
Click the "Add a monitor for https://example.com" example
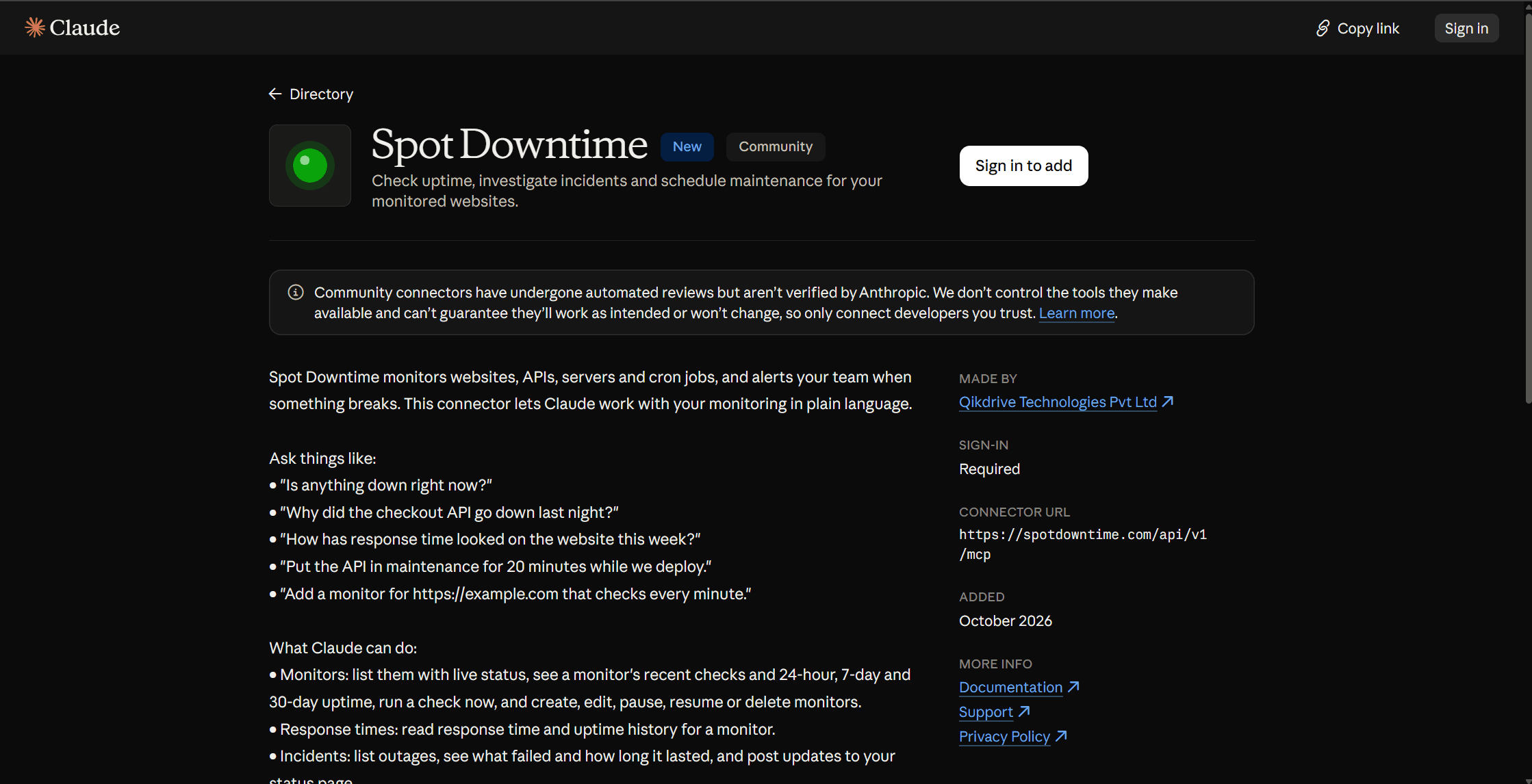pyautogui.click(x=515, y=594)
